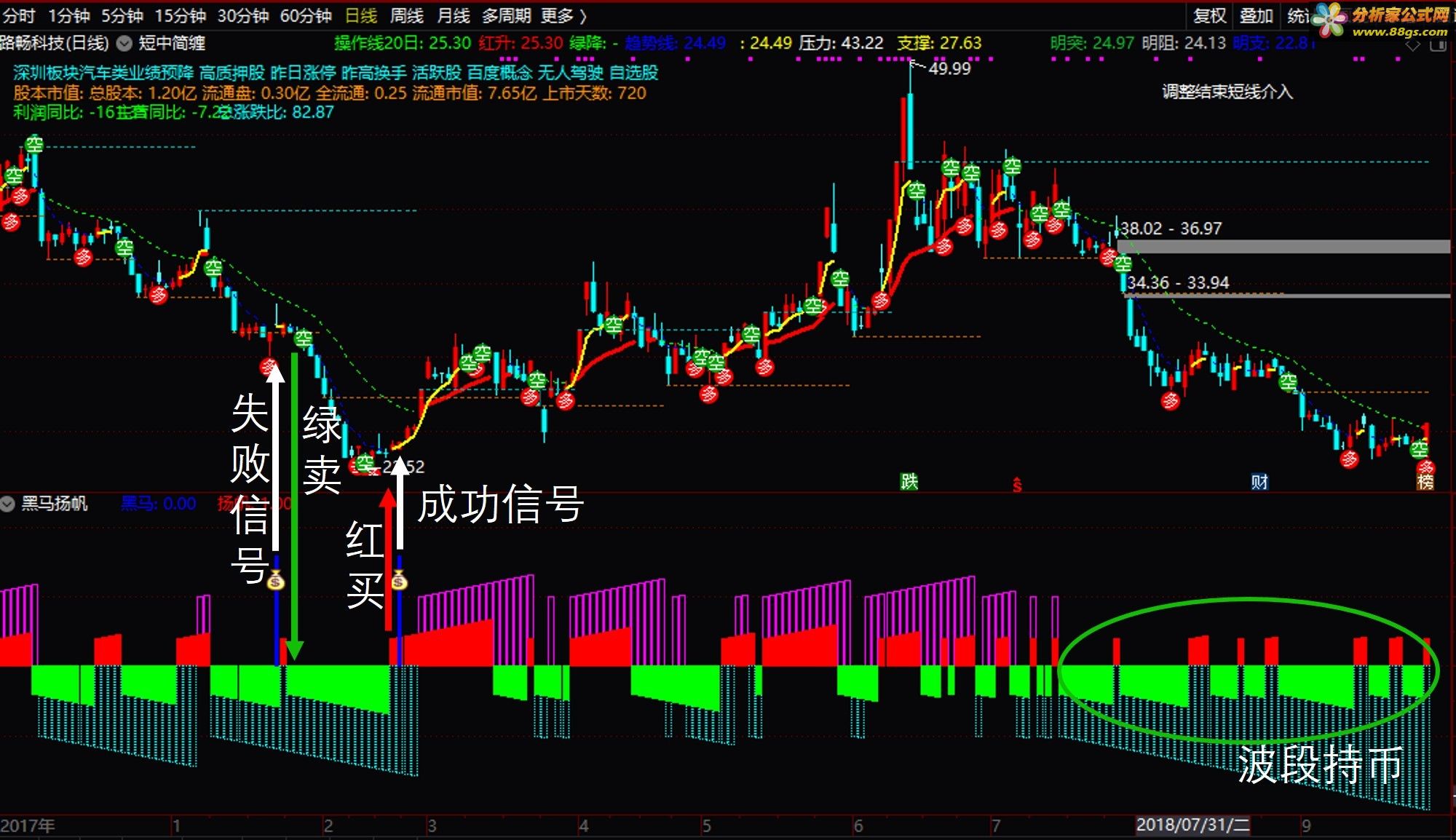The width and height of the screenshot is (1456, 840).
Task: Click the partially hidden 统计 button
Action: (x=1298, y=15)
